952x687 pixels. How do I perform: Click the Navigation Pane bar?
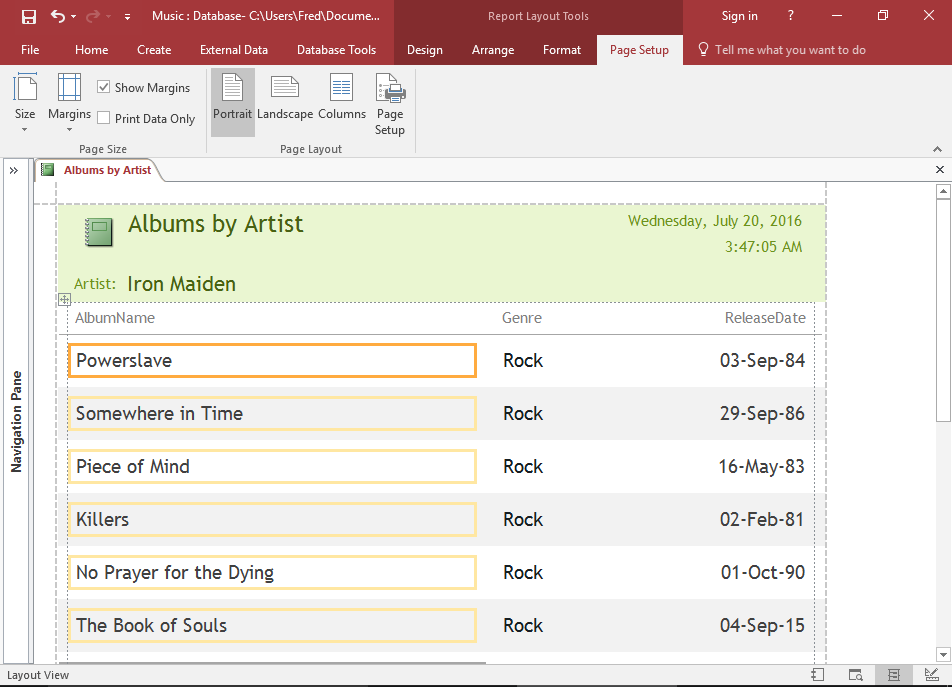(x=16, y=421)
